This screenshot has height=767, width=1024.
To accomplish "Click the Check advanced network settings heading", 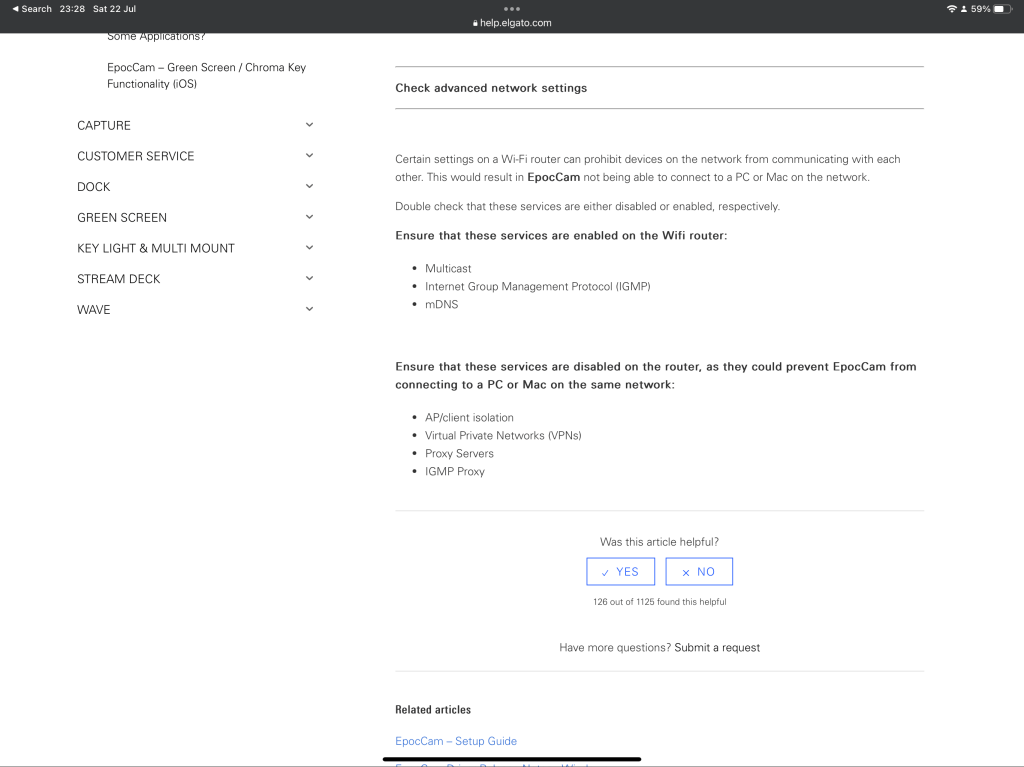I will [491, 88].
